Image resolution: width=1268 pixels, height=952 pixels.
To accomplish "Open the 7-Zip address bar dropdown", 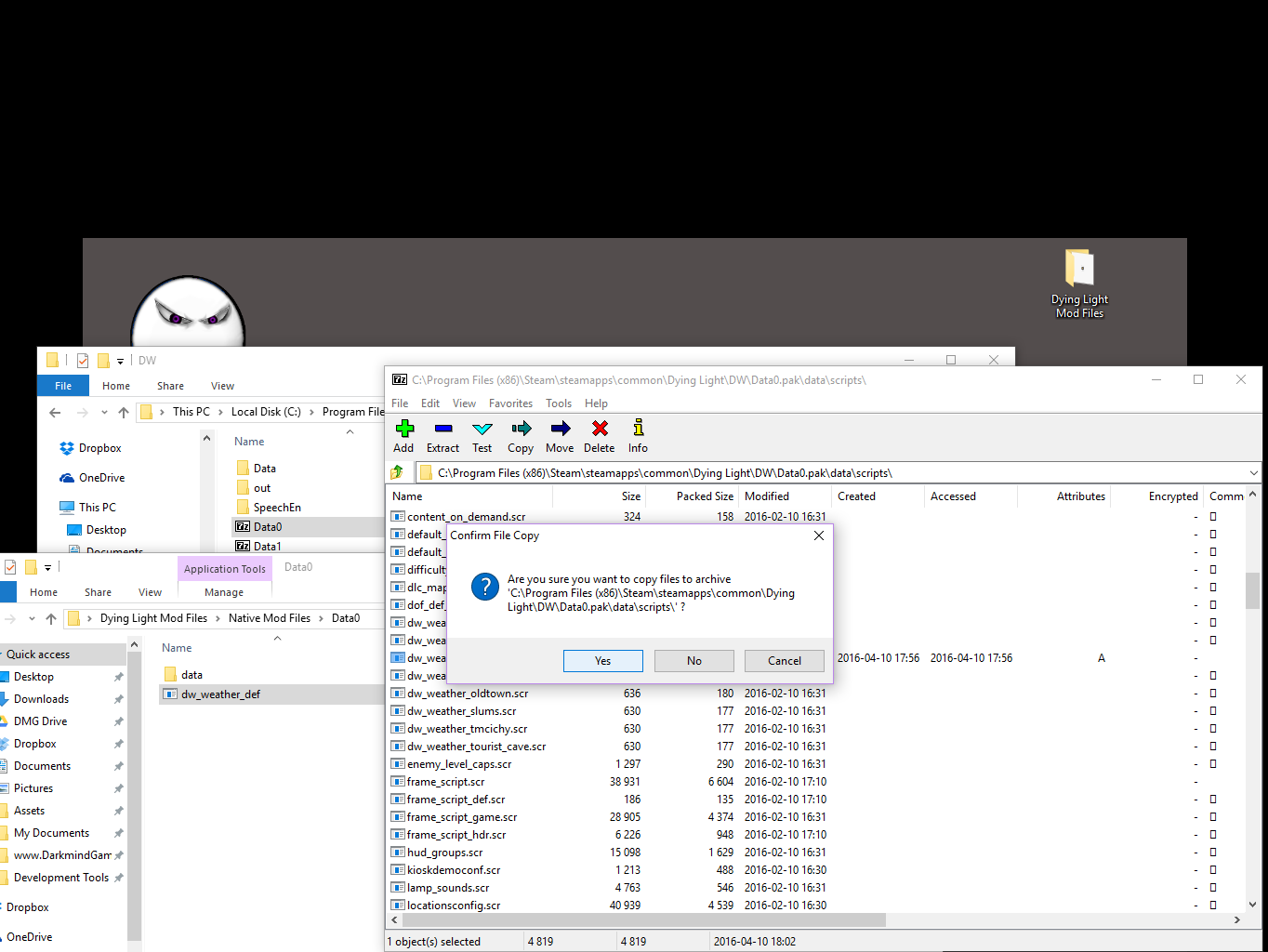I will pyautogui.click(x=1253, y=473).
